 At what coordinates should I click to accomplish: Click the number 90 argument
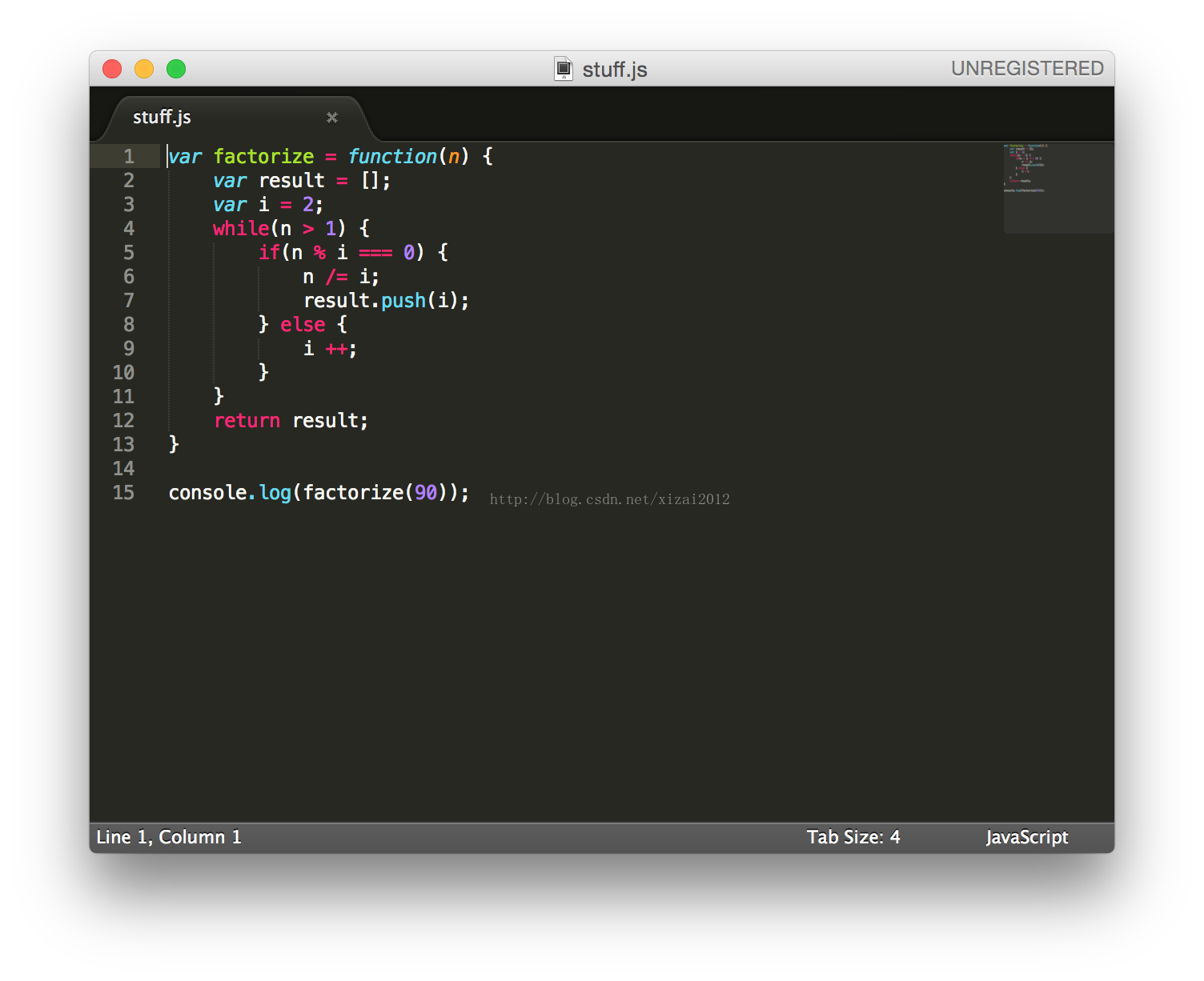point(426,492)
